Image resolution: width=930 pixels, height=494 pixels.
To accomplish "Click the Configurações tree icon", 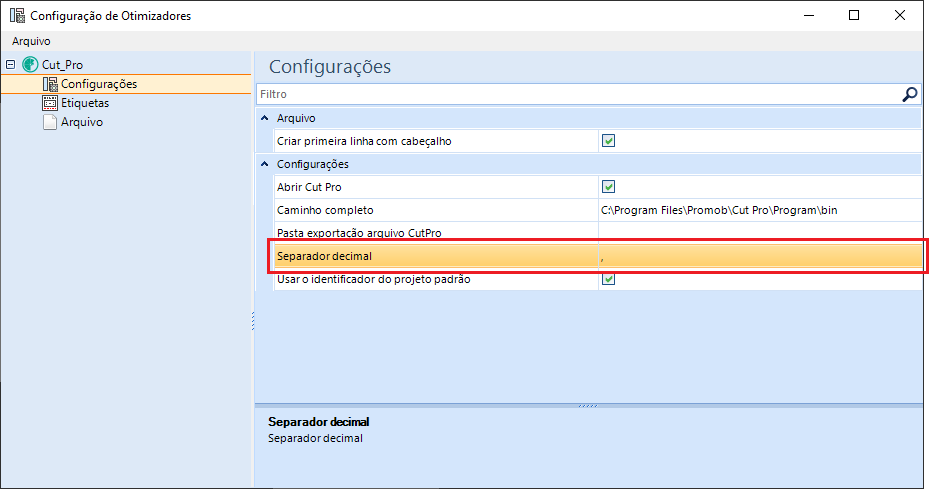I will [50, 84].
